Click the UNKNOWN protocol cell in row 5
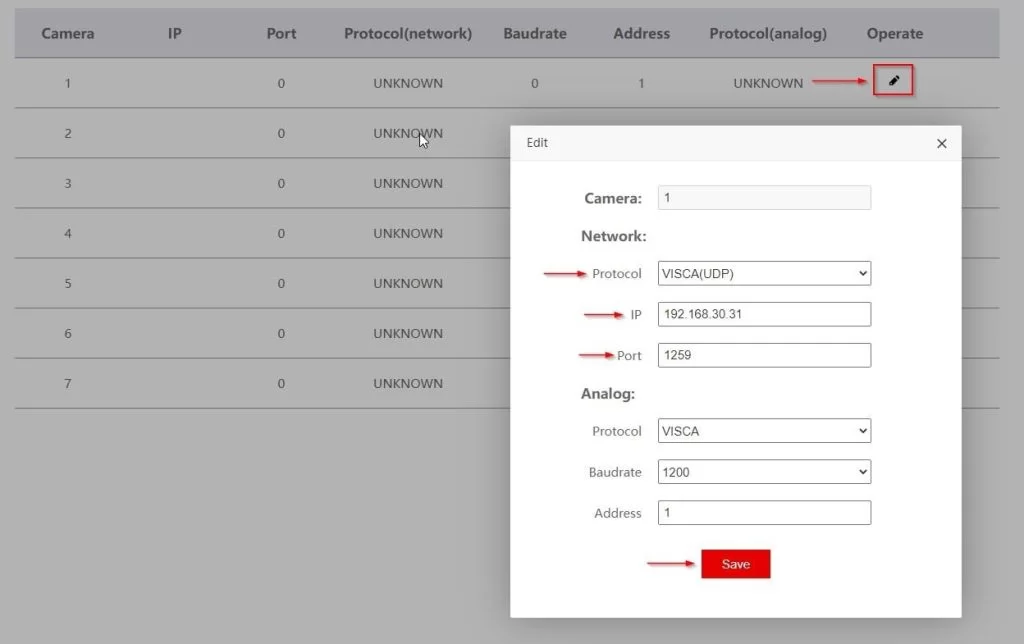This screenshot has height=644, width=1024. 408,283
